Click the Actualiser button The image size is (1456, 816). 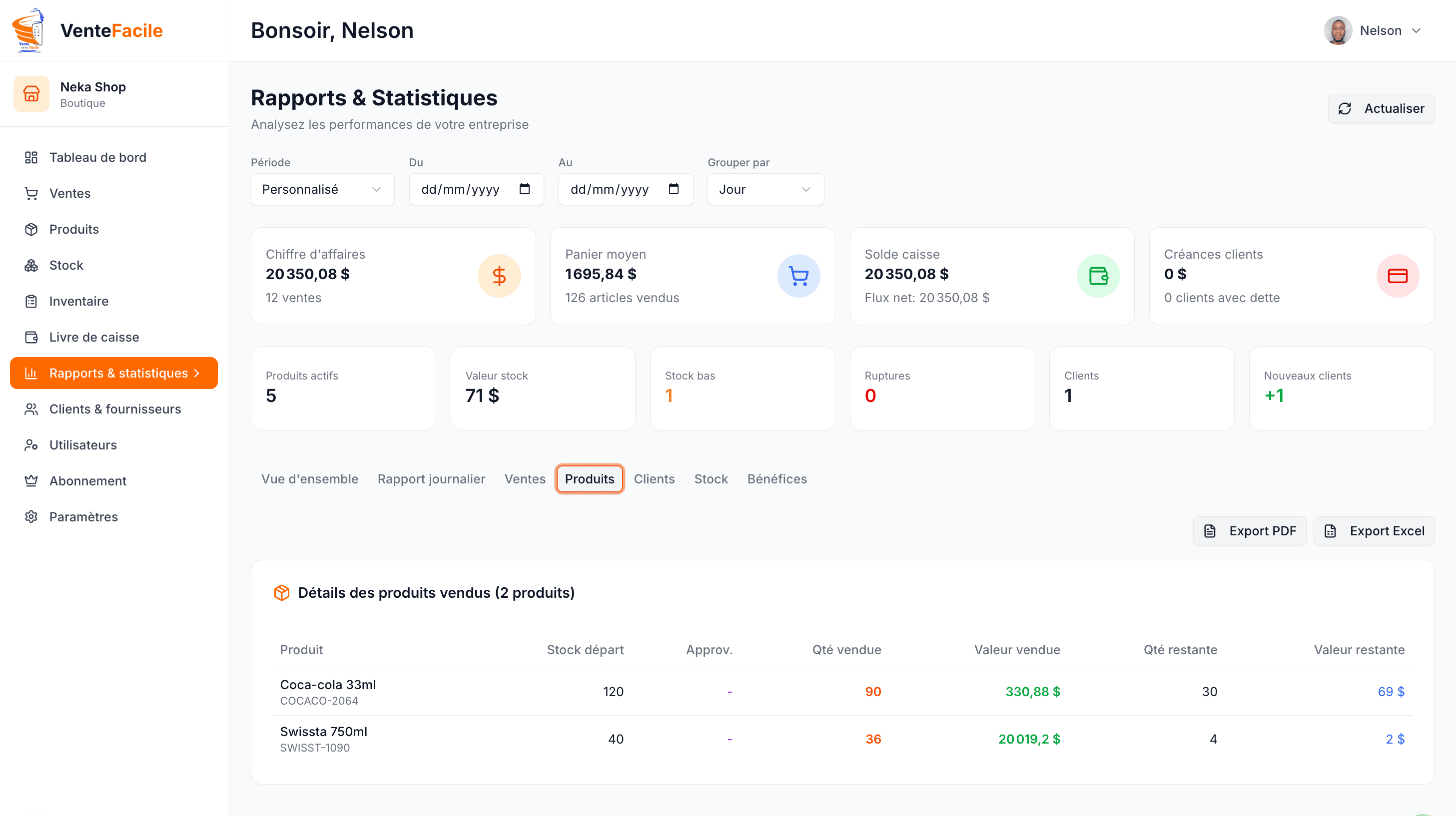(1380, 108)
